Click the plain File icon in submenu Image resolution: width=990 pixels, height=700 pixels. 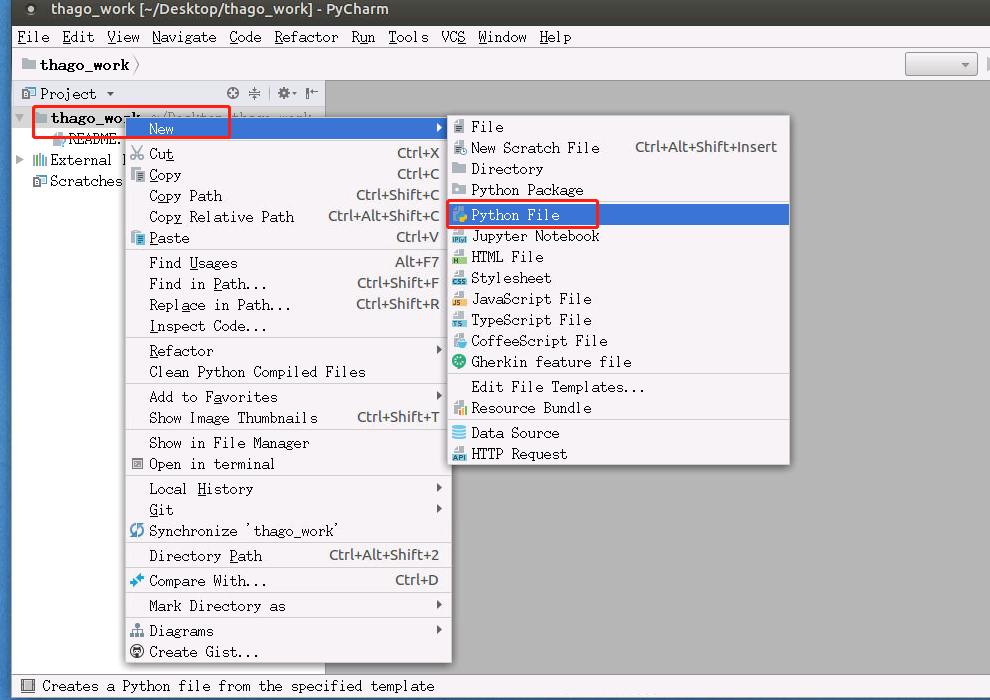pos(459,127)
